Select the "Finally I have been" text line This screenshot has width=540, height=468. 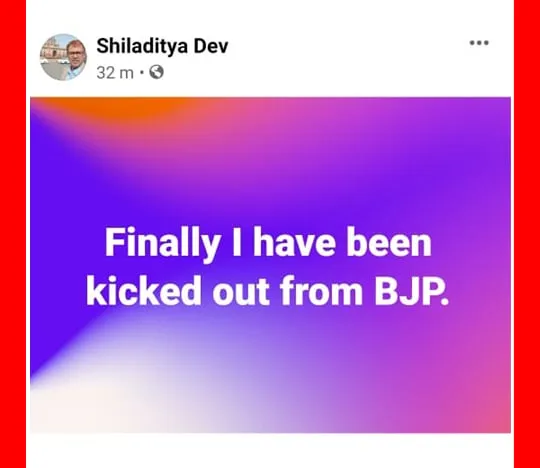tap(268, 242)
